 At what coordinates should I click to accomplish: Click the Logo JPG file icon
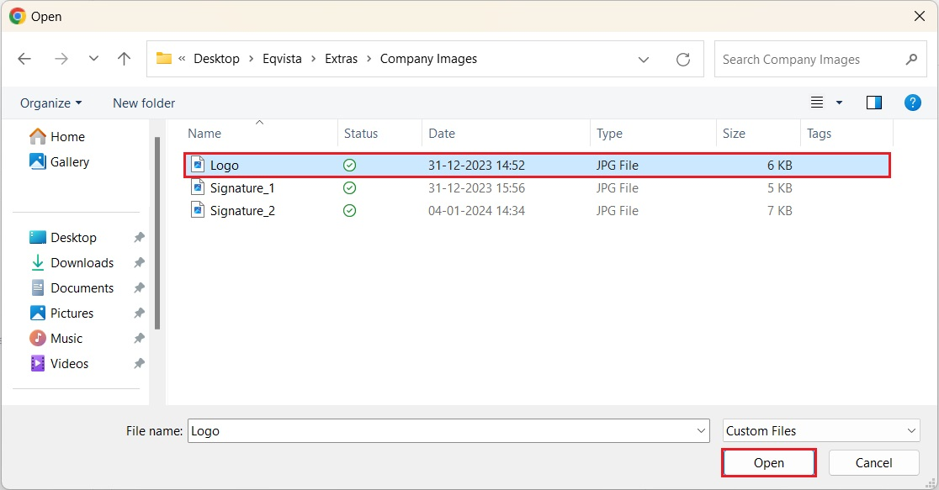[x=198, y=165]
